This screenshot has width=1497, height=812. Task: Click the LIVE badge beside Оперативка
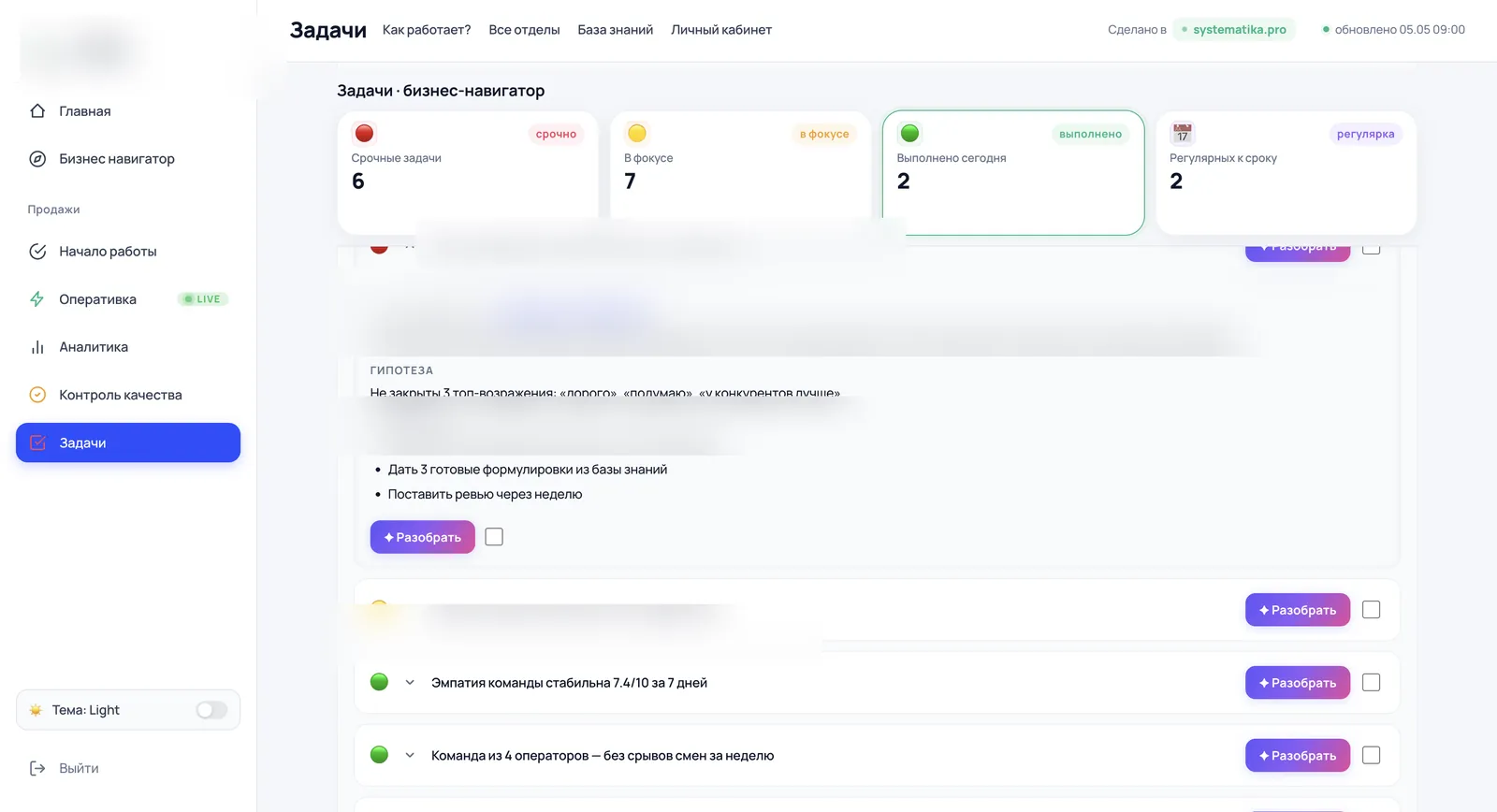pyautogui.click(x=203, y=299)
